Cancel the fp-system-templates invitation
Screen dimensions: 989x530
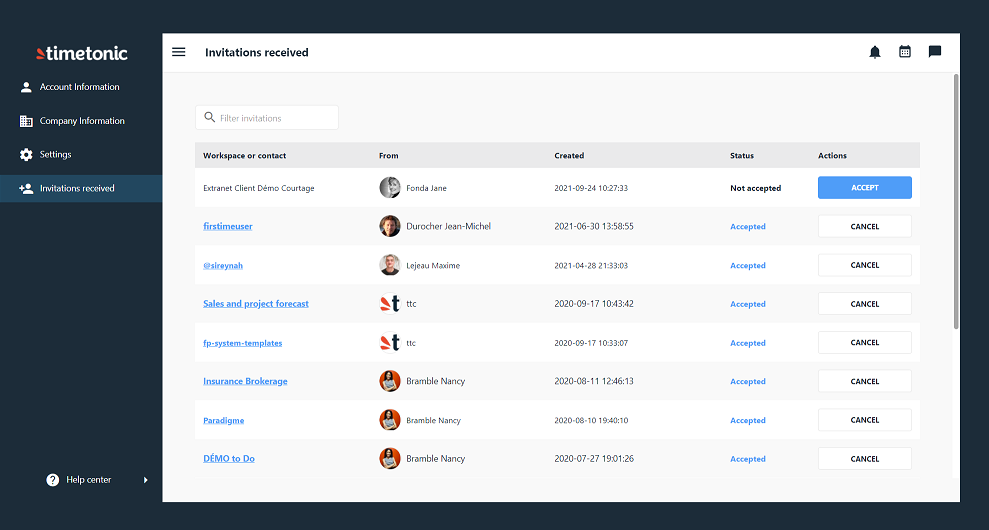(864, 343)
